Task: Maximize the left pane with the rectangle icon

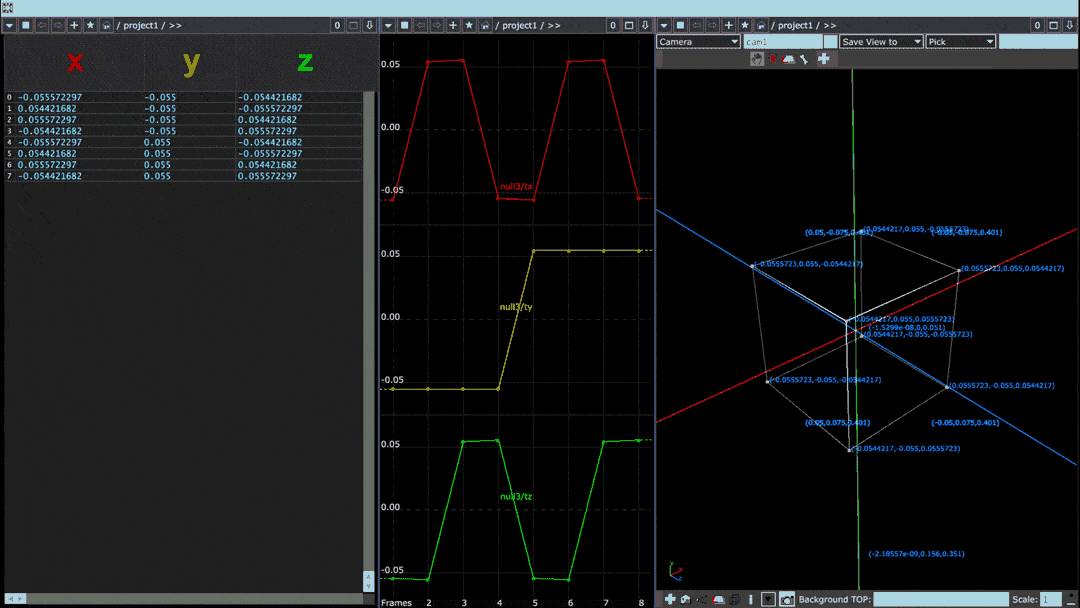Action: (x=353, y=25)
